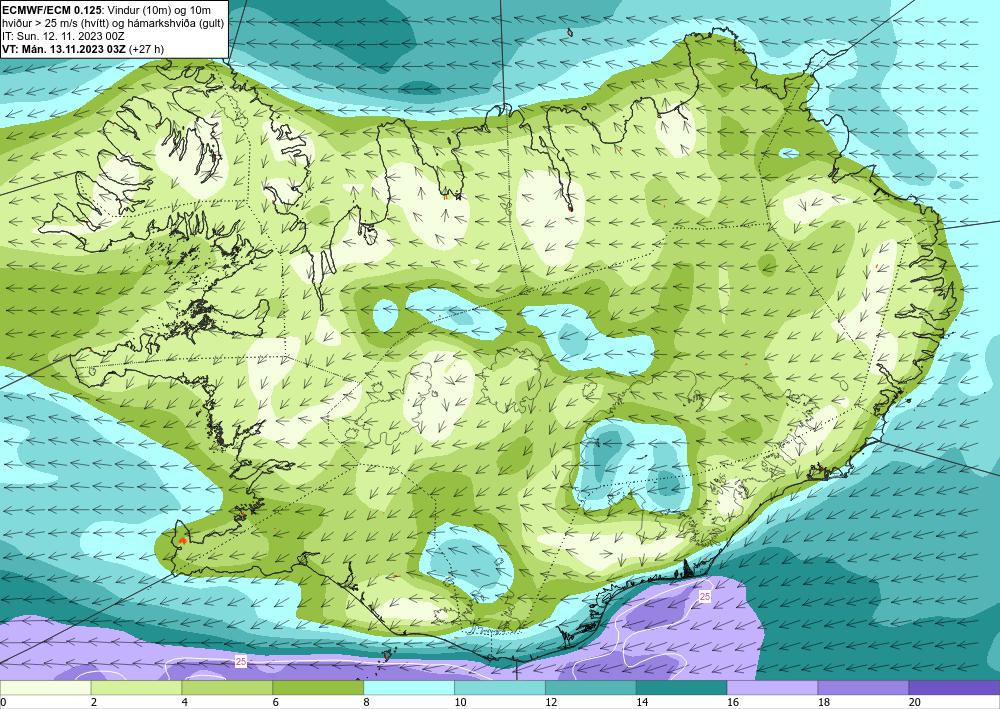Screen dimensions: 1000x709
Task: Click the legend scale value "2"
Action: (x=94, y=703)
